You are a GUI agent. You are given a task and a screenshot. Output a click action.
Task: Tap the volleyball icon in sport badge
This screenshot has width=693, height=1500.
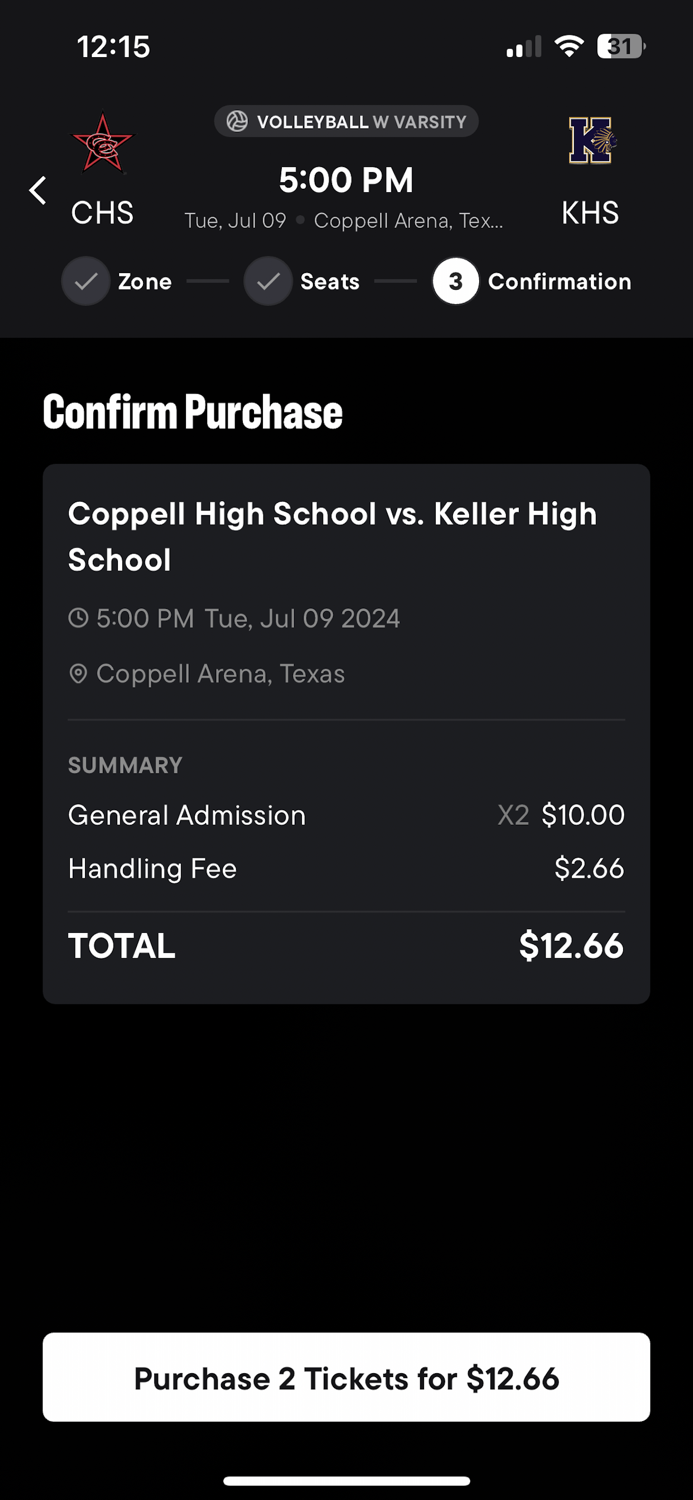237,122
